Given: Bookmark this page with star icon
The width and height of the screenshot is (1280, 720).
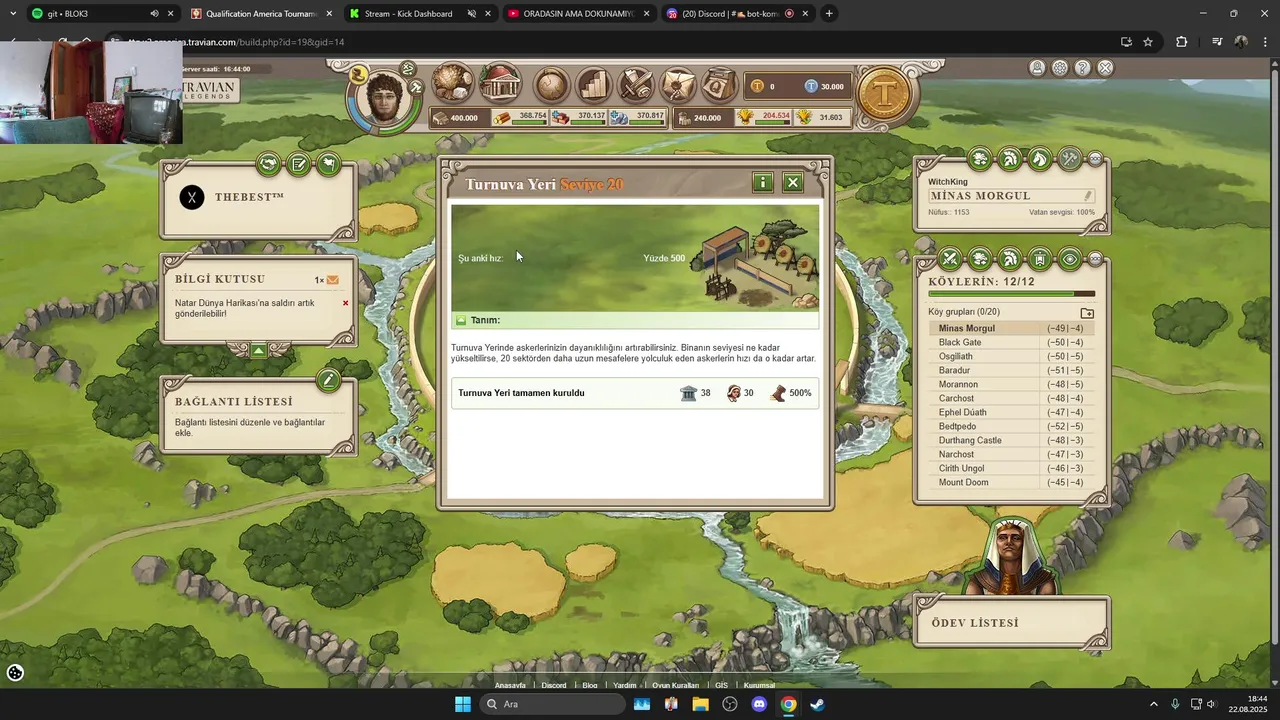Looking at the screenshot, I should click(1148, 42).
